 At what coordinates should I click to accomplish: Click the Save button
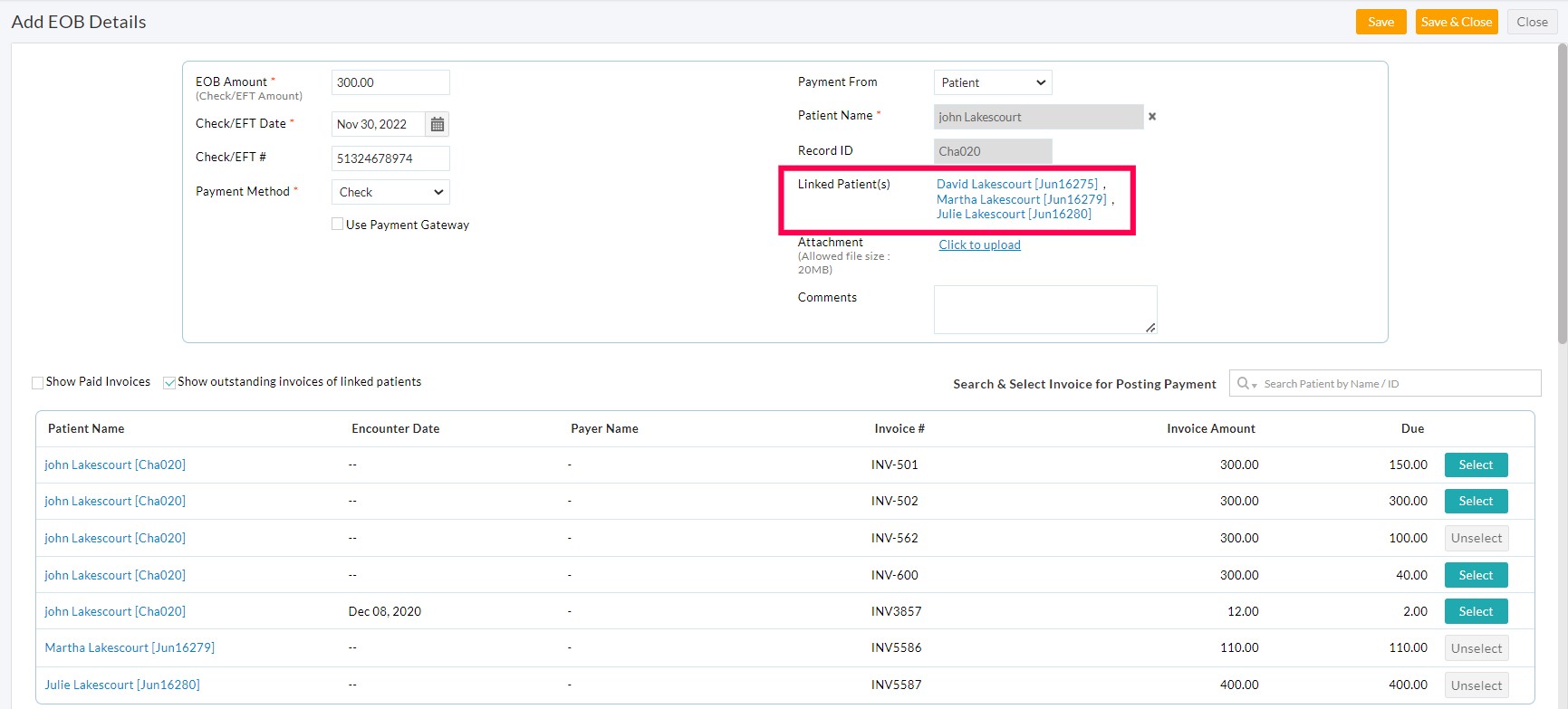coord(1380,22)
